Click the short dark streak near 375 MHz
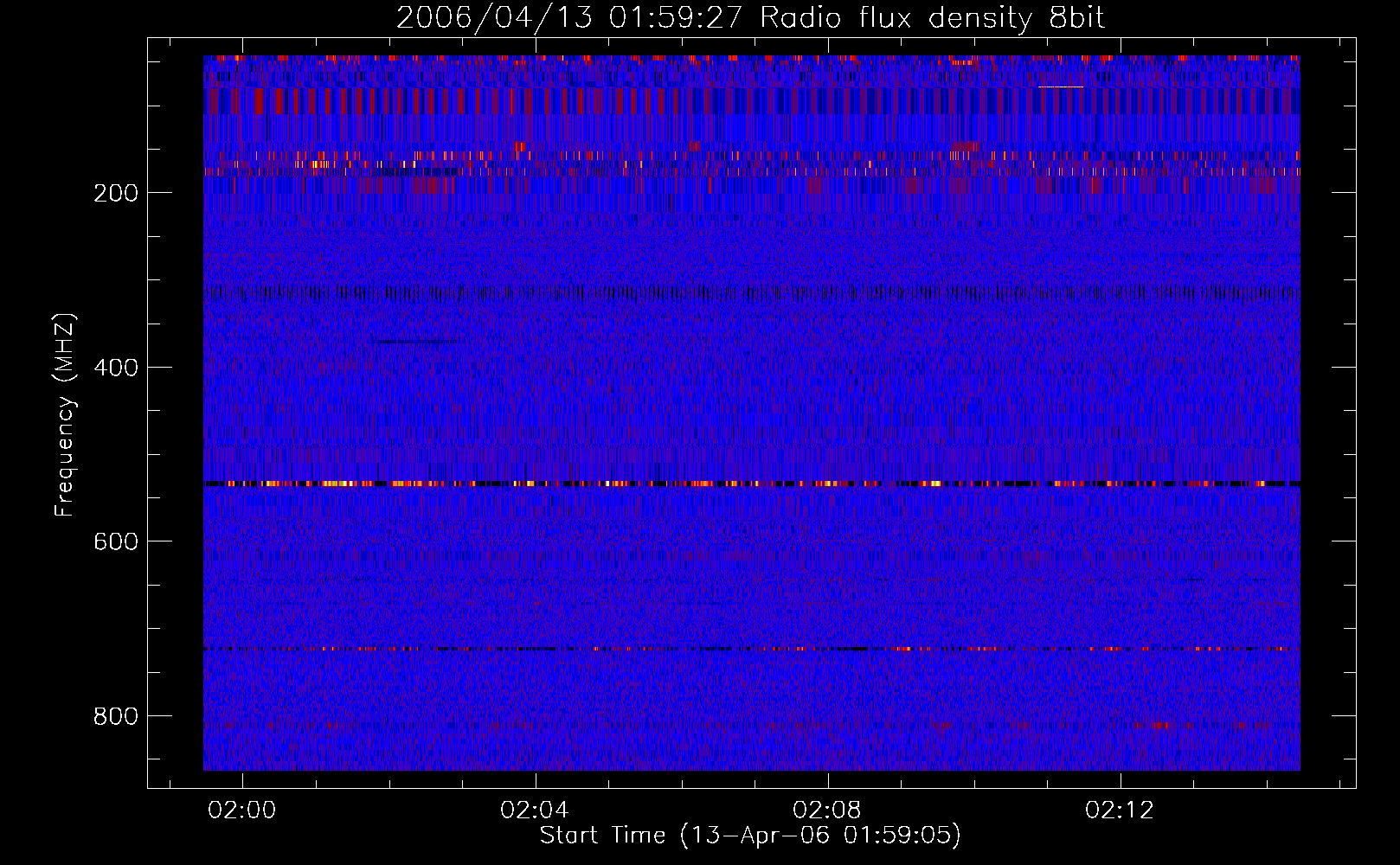The height and width of the screenshot is (865, 1400). click(415, 342)
